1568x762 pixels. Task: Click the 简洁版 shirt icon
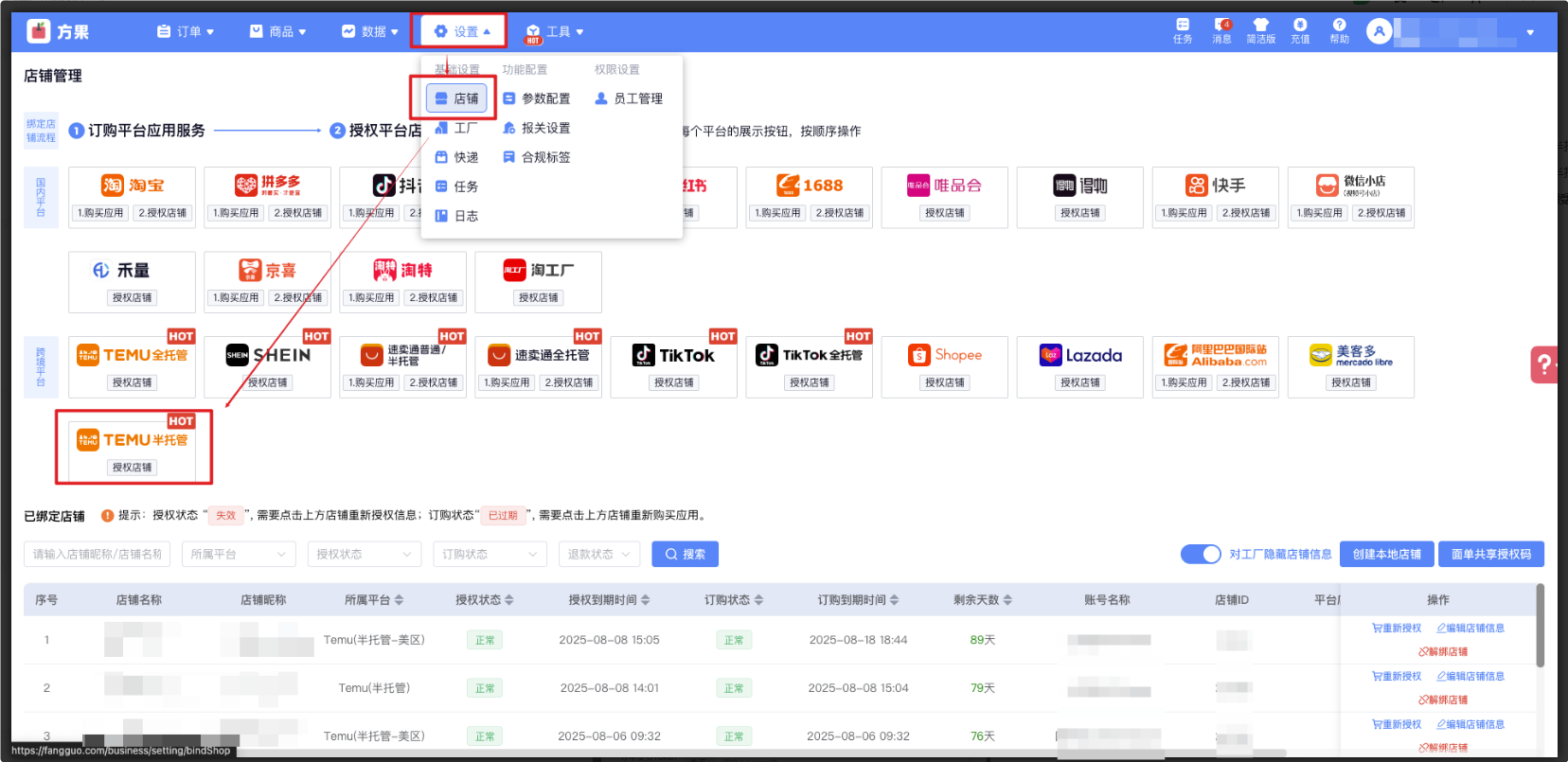pos(1260,26)
